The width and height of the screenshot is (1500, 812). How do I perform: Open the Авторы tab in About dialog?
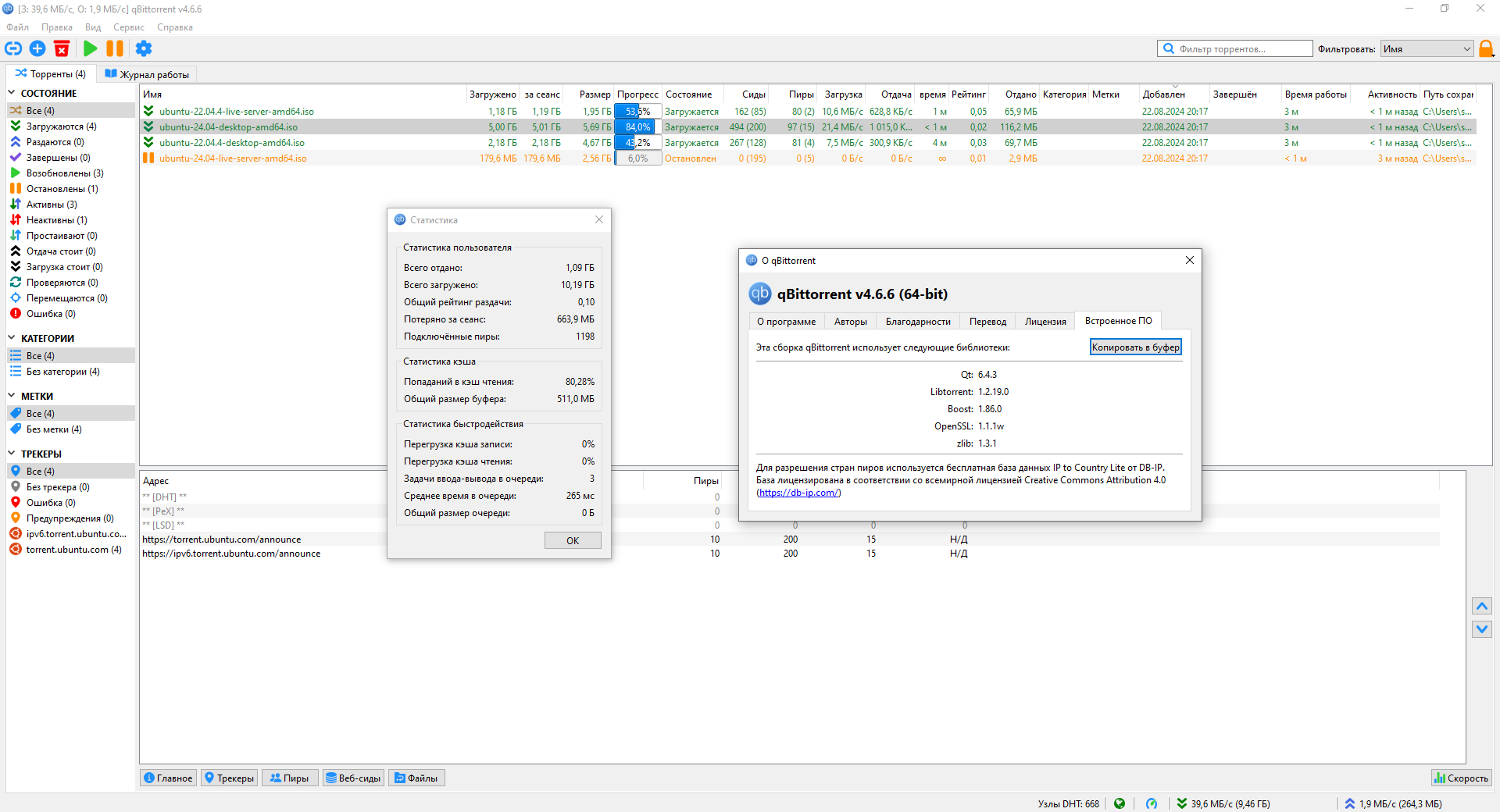pyautogui.click(x=850, y=322)
